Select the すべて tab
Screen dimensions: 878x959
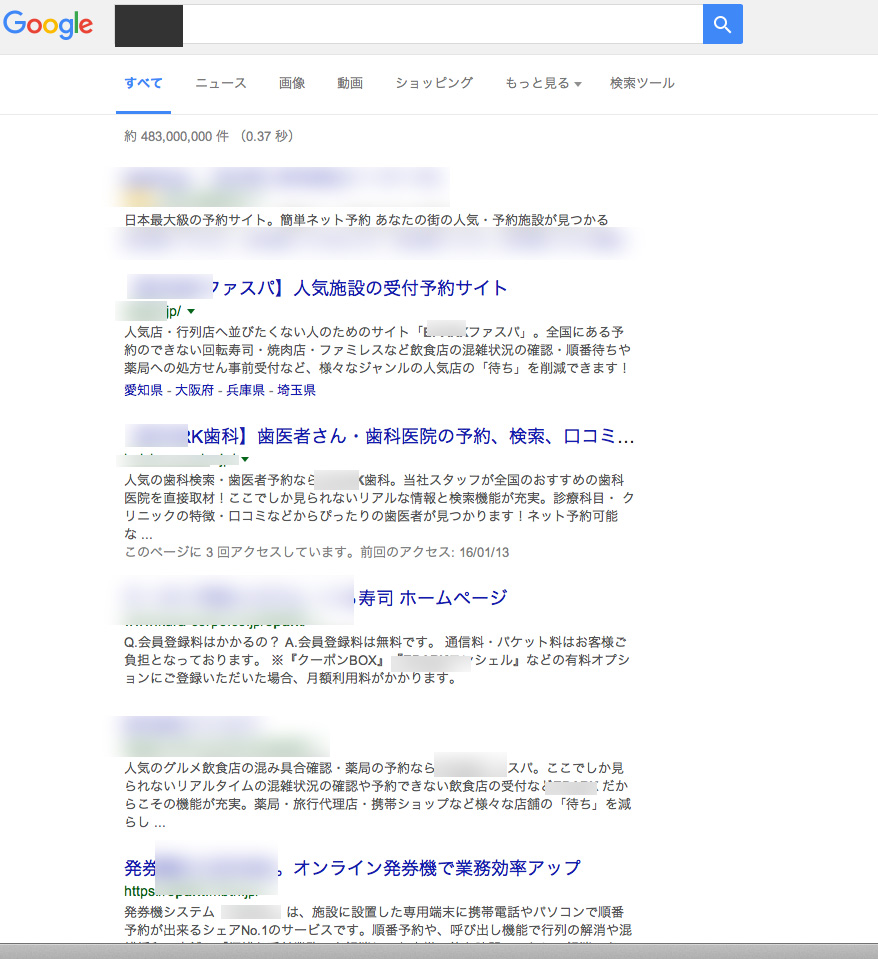tap(143, 83)
